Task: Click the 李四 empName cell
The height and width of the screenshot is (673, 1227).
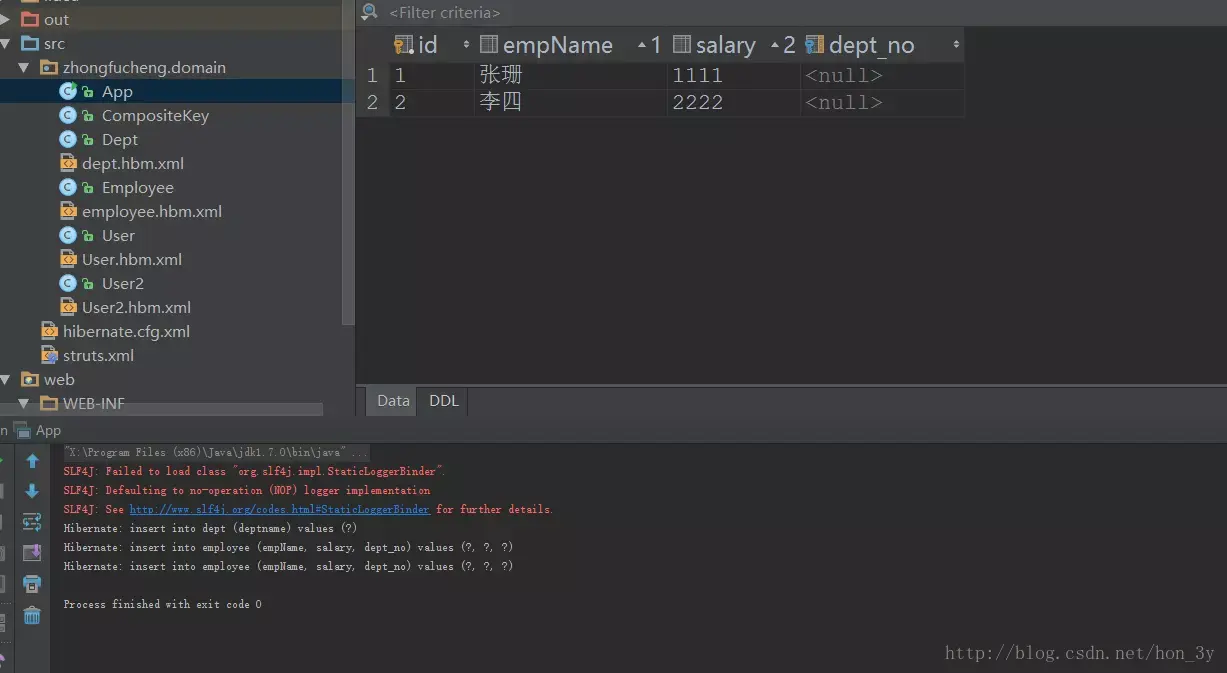Action: coord(570,102)
